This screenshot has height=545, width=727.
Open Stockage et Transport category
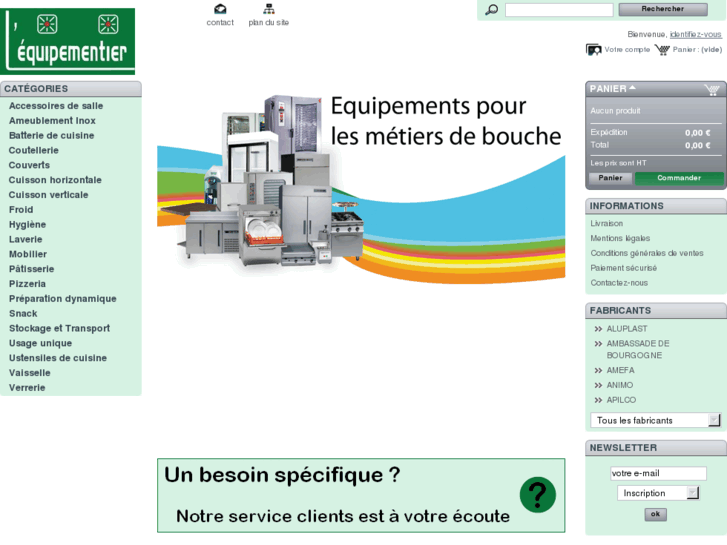(x=59, y=328)
